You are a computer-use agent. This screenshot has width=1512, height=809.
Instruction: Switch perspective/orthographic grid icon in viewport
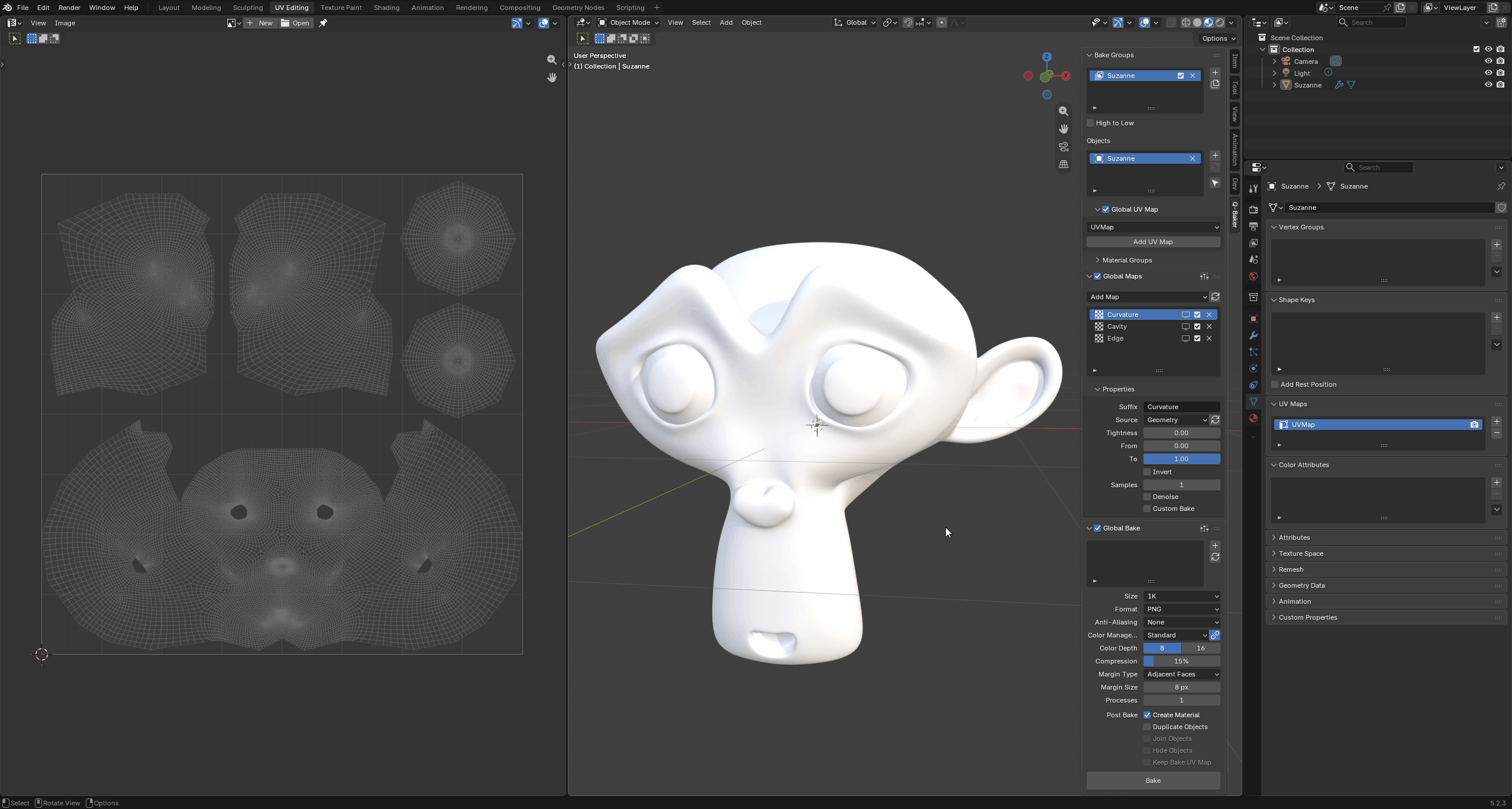tap(1064, 164)
